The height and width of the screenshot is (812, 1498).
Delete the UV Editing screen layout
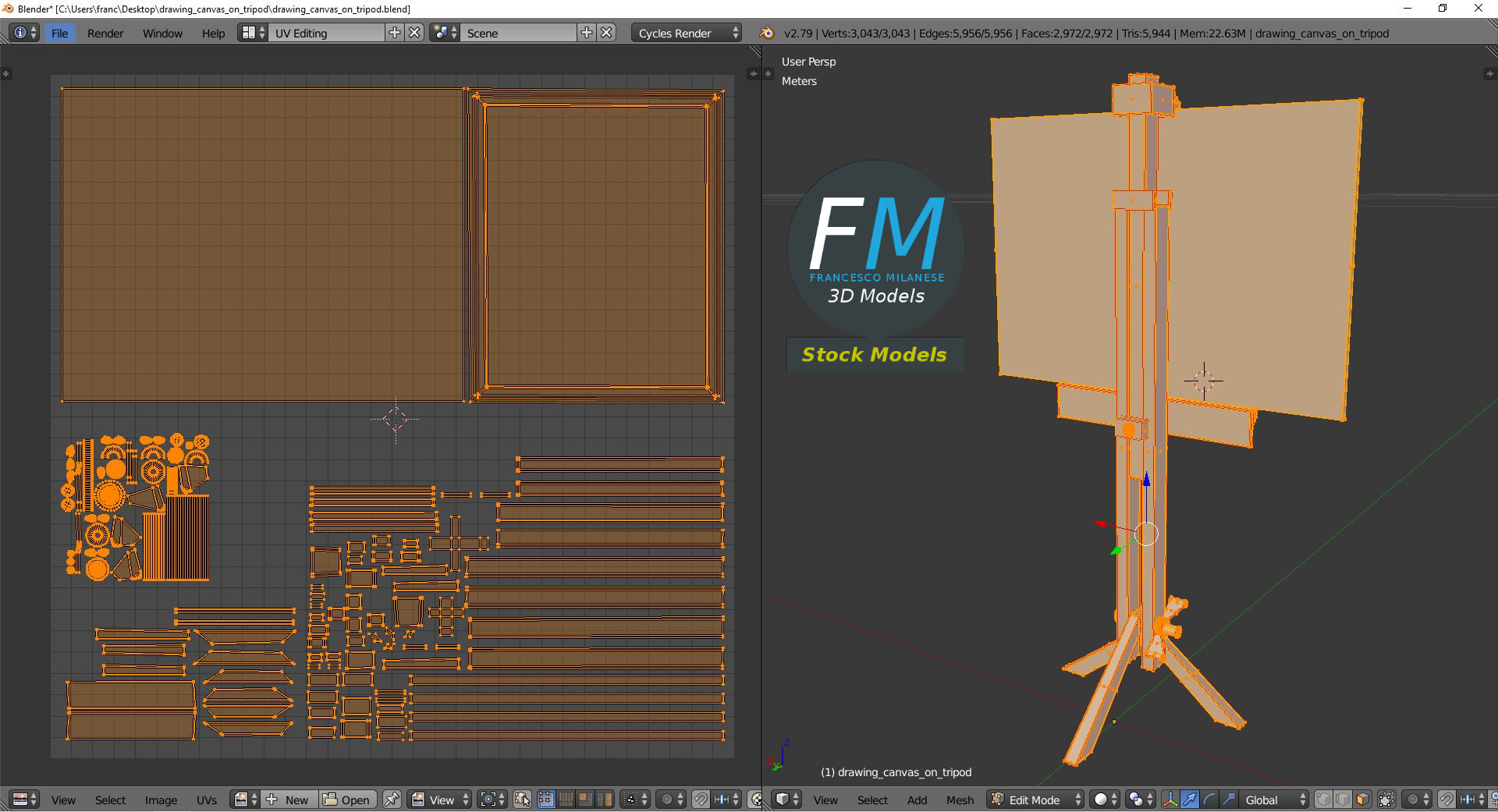click(415, 33)
